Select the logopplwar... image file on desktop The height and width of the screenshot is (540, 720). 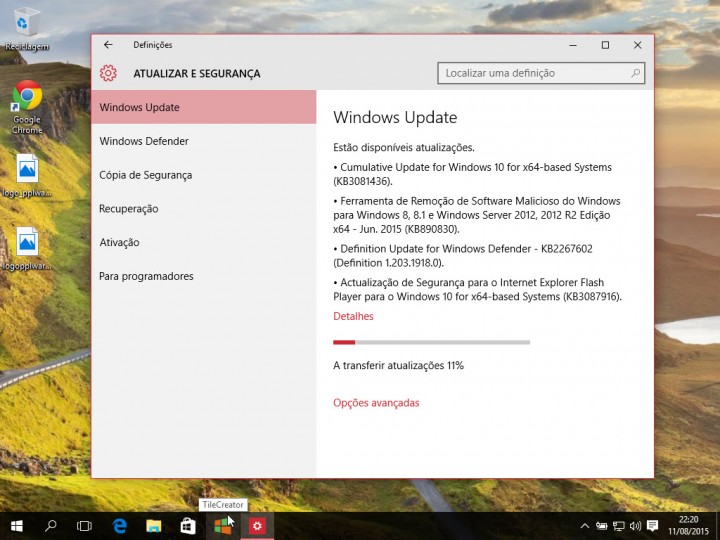click(x=27, y=248)
